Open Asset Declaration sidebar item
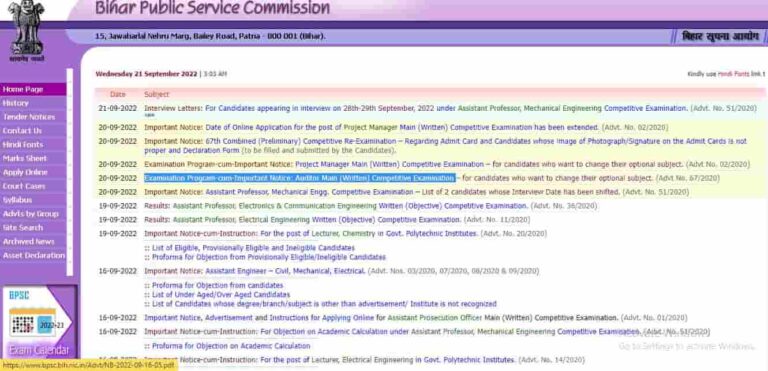Viewport: 768px width, 371px height. pos(34,255)
